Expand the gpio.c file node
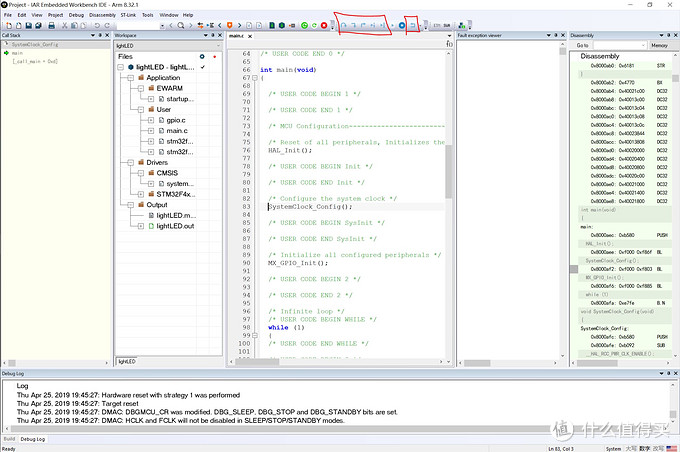 tap(151, 120)
